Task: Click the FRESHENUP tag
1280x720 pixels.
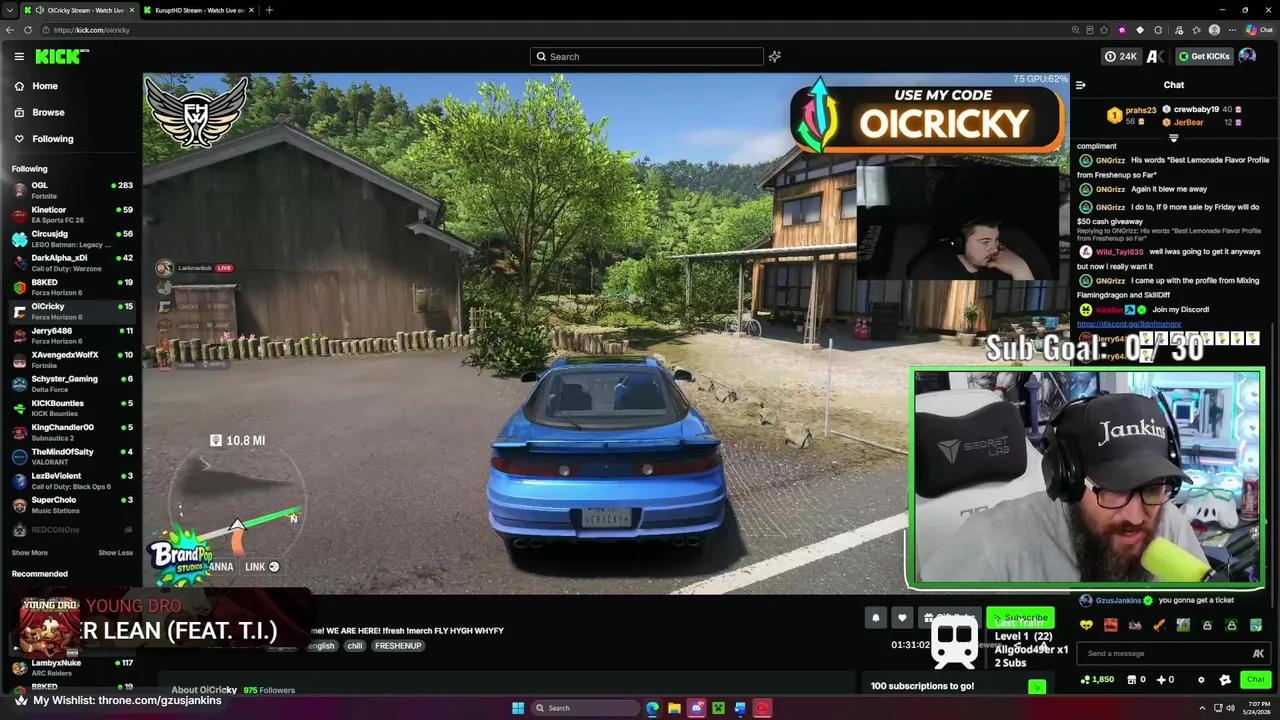Action: coord(398,646)
